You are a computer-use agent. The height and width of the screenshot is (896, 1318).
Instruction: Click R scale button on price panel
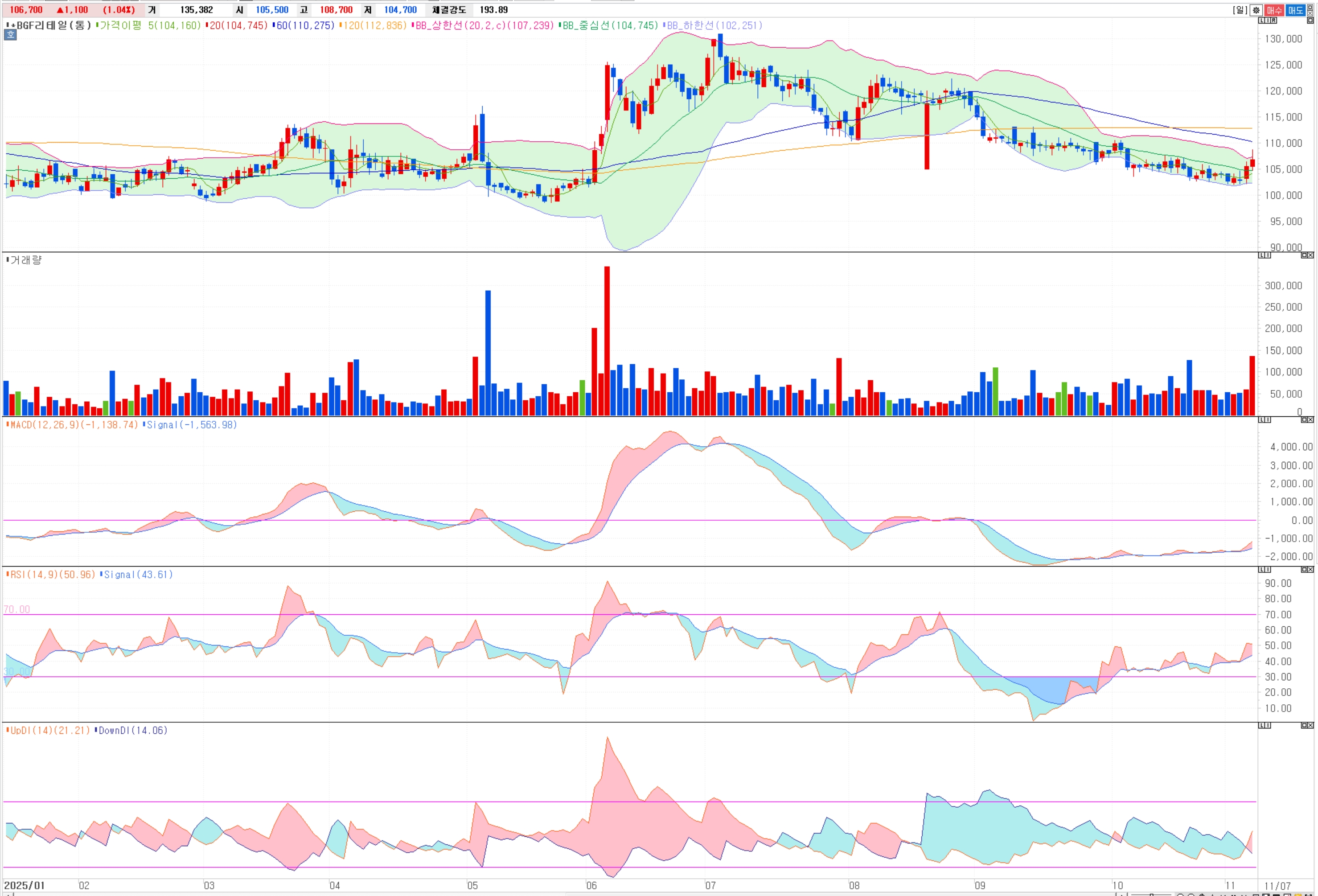1274,21
